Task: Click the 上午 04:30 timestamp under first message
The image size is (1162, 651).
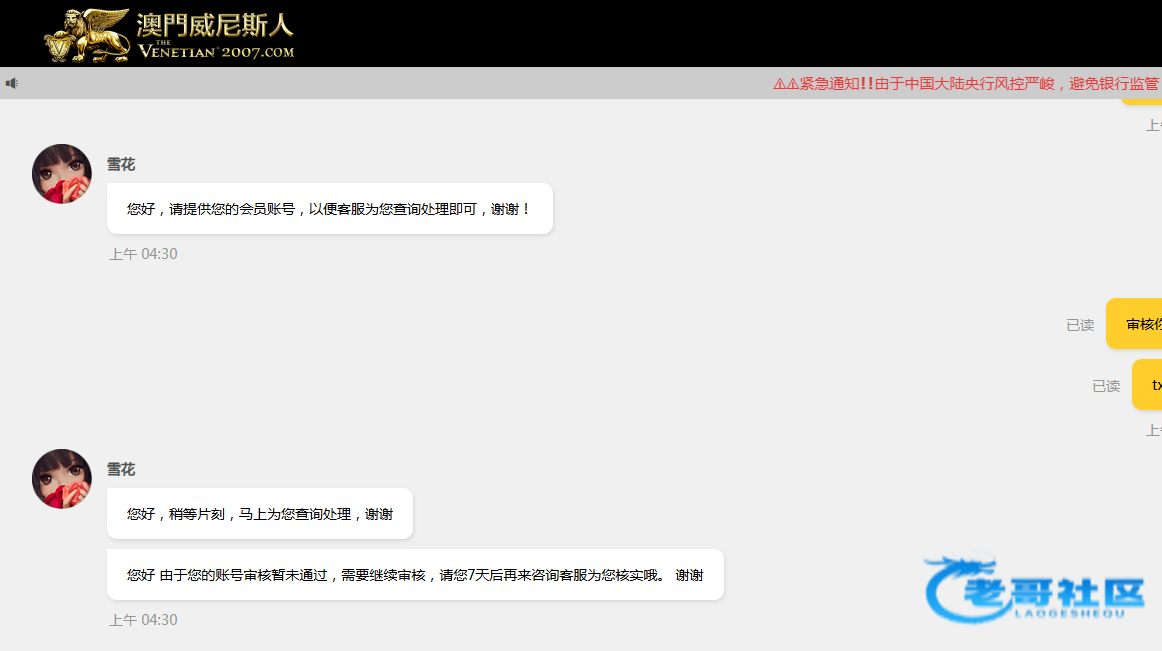Action: [143, 254]
